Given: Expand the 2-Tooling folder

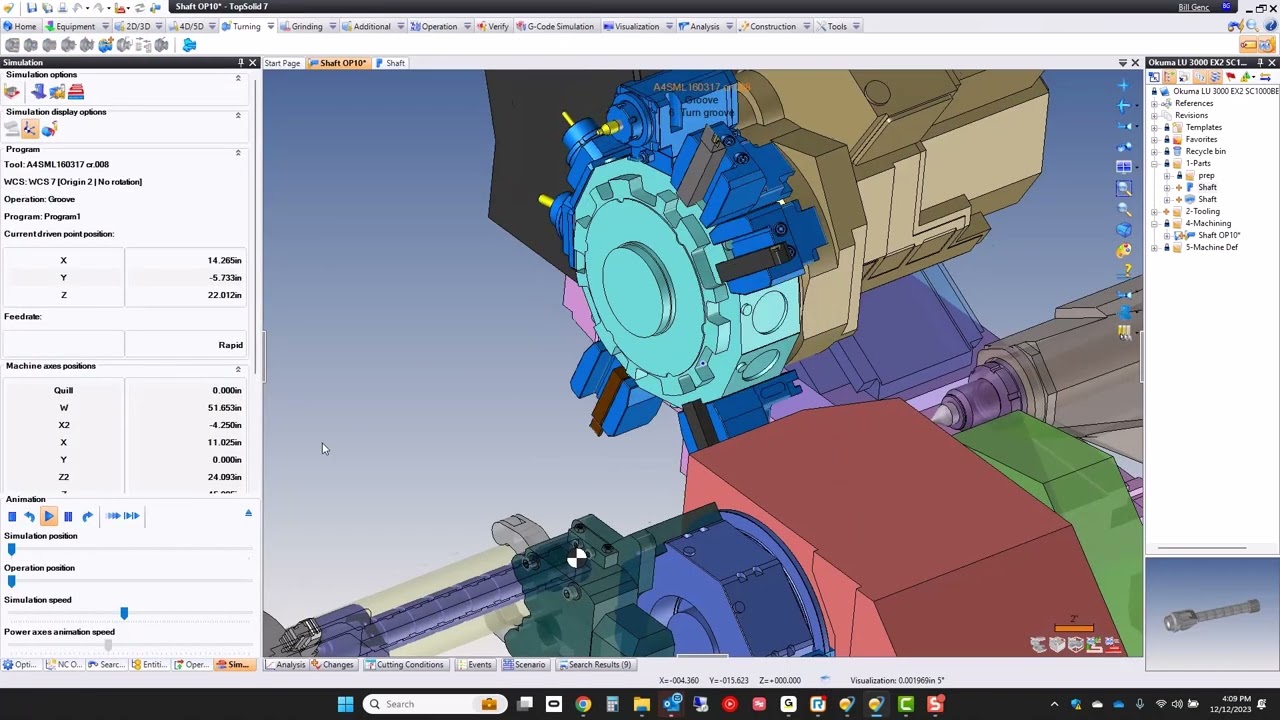Looking at the screenshot, I should coord(1154,211).
